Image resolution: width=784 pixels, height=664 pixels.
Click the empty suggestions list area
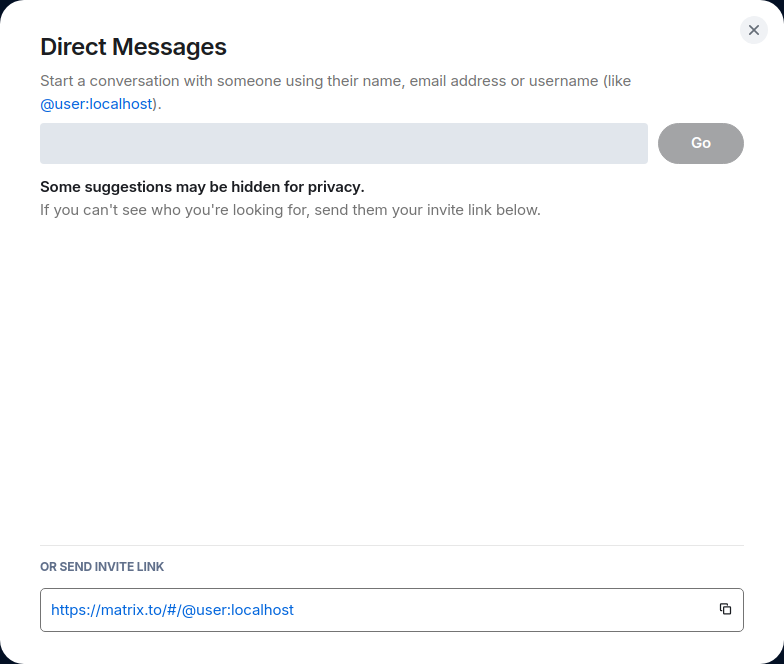[391, 380]
